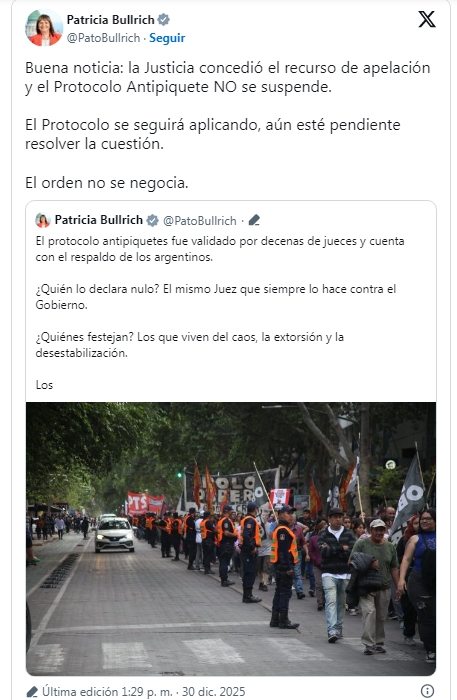Click 'El orden no se negocia' line
Viewport: 457px width, 700px height.
107,183
